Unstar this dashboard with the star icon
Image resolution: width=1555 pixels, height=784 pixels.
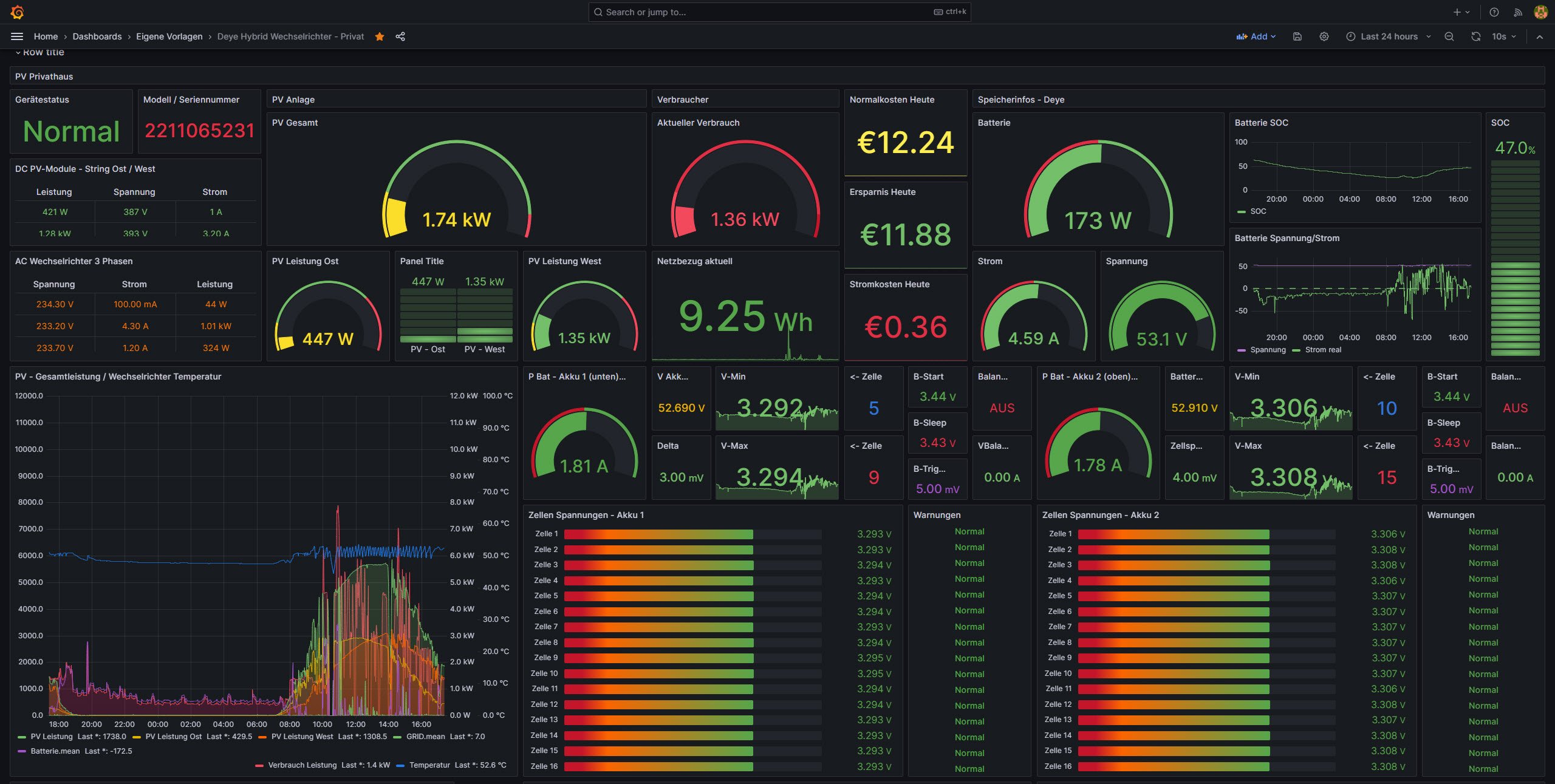(380, 36)
